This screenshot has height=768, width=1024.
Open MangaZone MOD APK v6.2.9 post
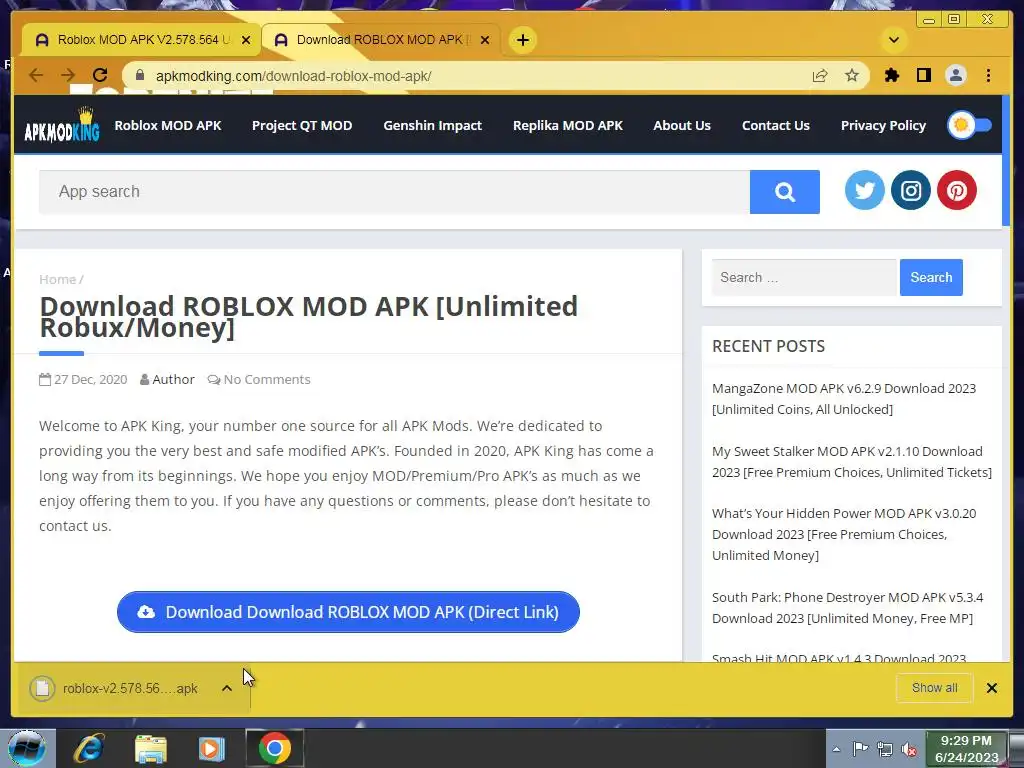pyautogui.click(x=844, y=398)
